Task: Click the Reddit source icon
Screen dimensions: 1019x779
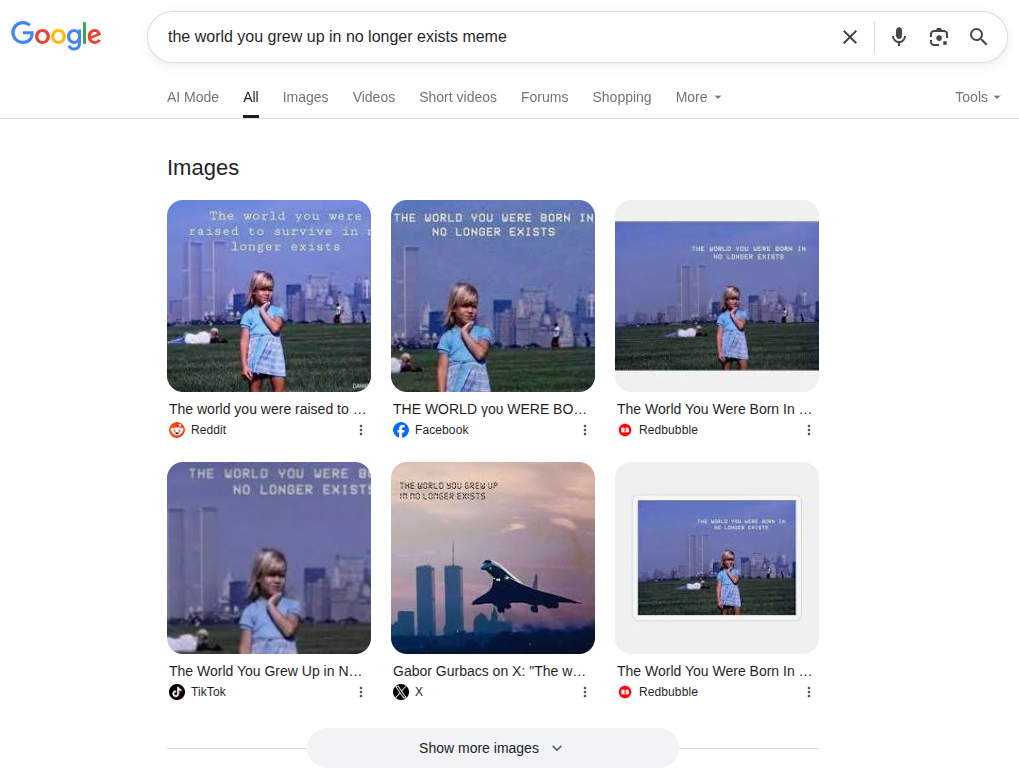Action: coord(177,430)
